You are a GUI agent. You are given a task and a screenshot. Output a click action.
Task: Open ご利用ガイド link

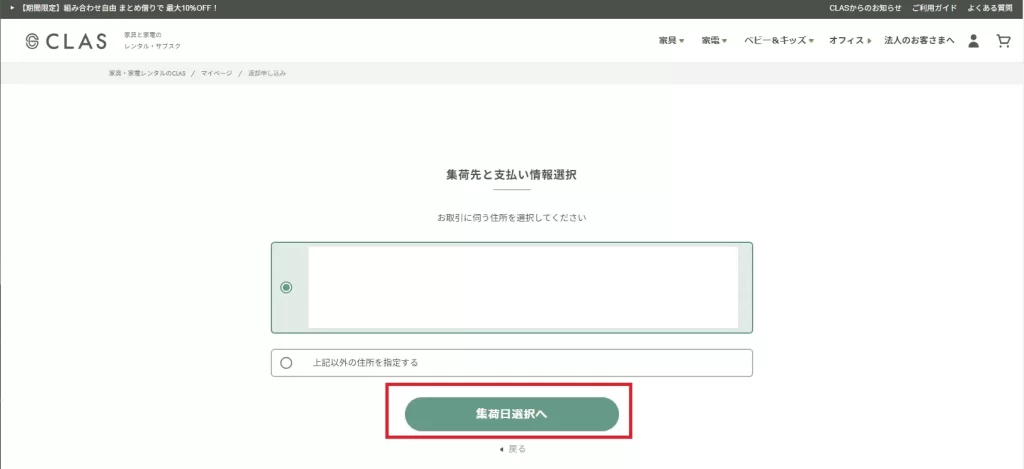935,8
